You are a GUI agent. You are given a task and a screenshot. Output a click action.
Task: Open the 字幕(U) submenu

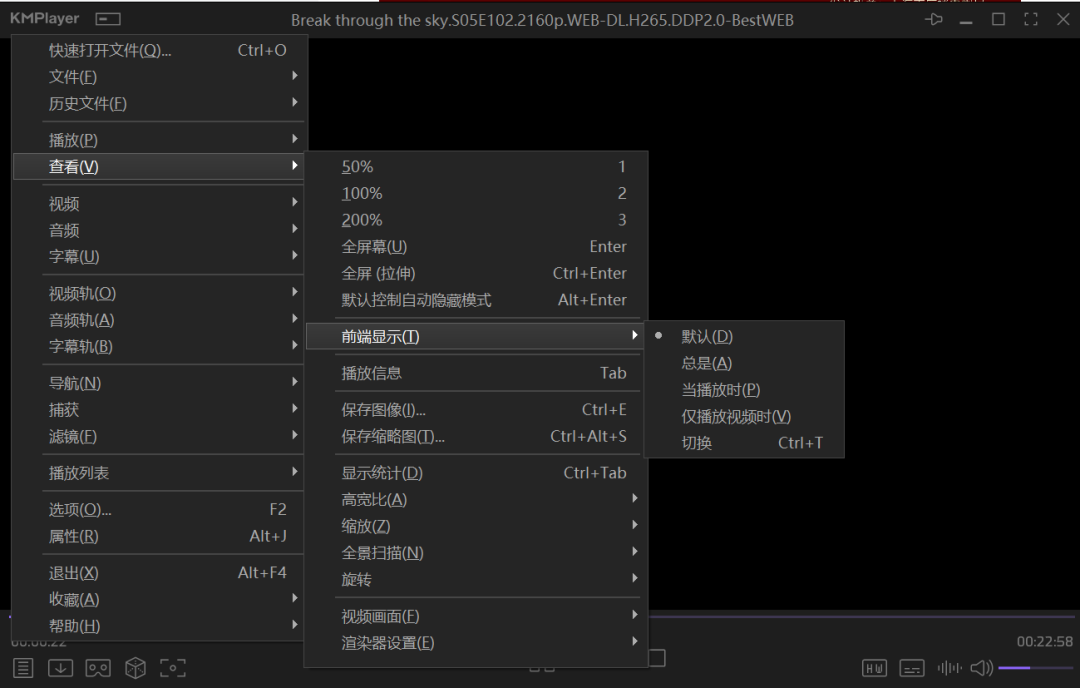coord(158,257)
